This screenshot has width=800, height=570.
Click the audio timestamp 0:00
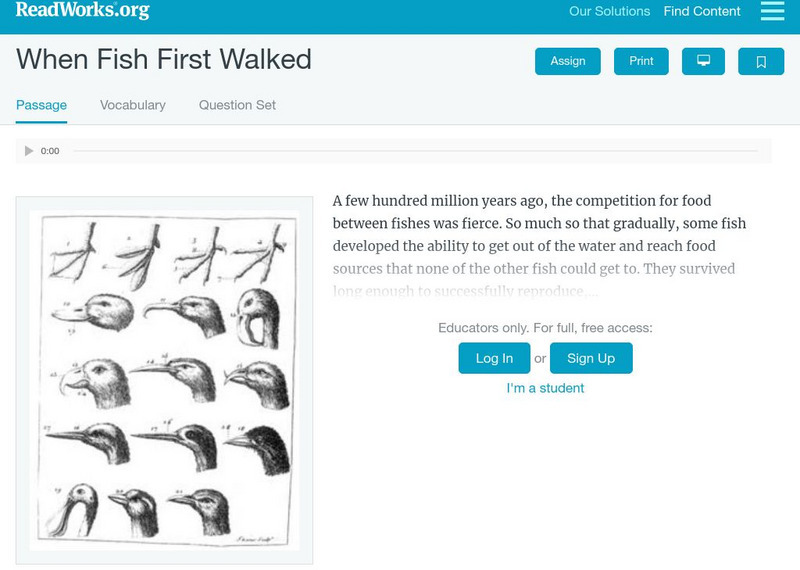coord(50,151)
